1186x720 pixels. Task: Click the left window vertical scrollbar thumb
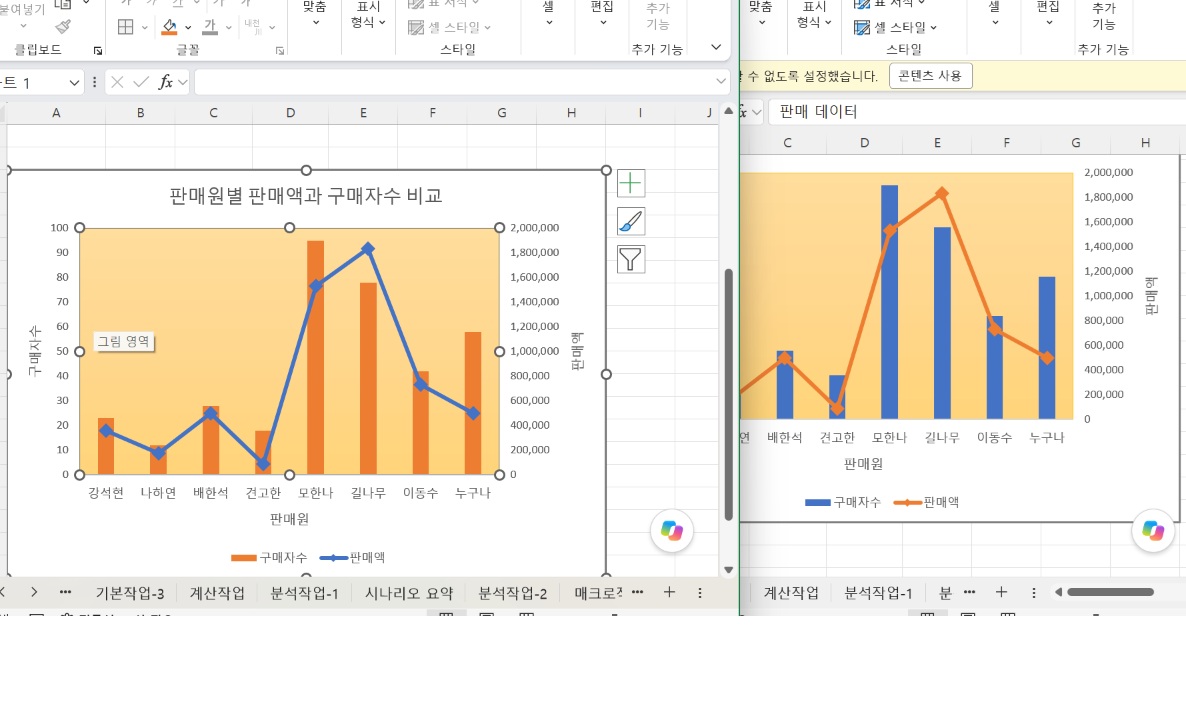(728, 393)
